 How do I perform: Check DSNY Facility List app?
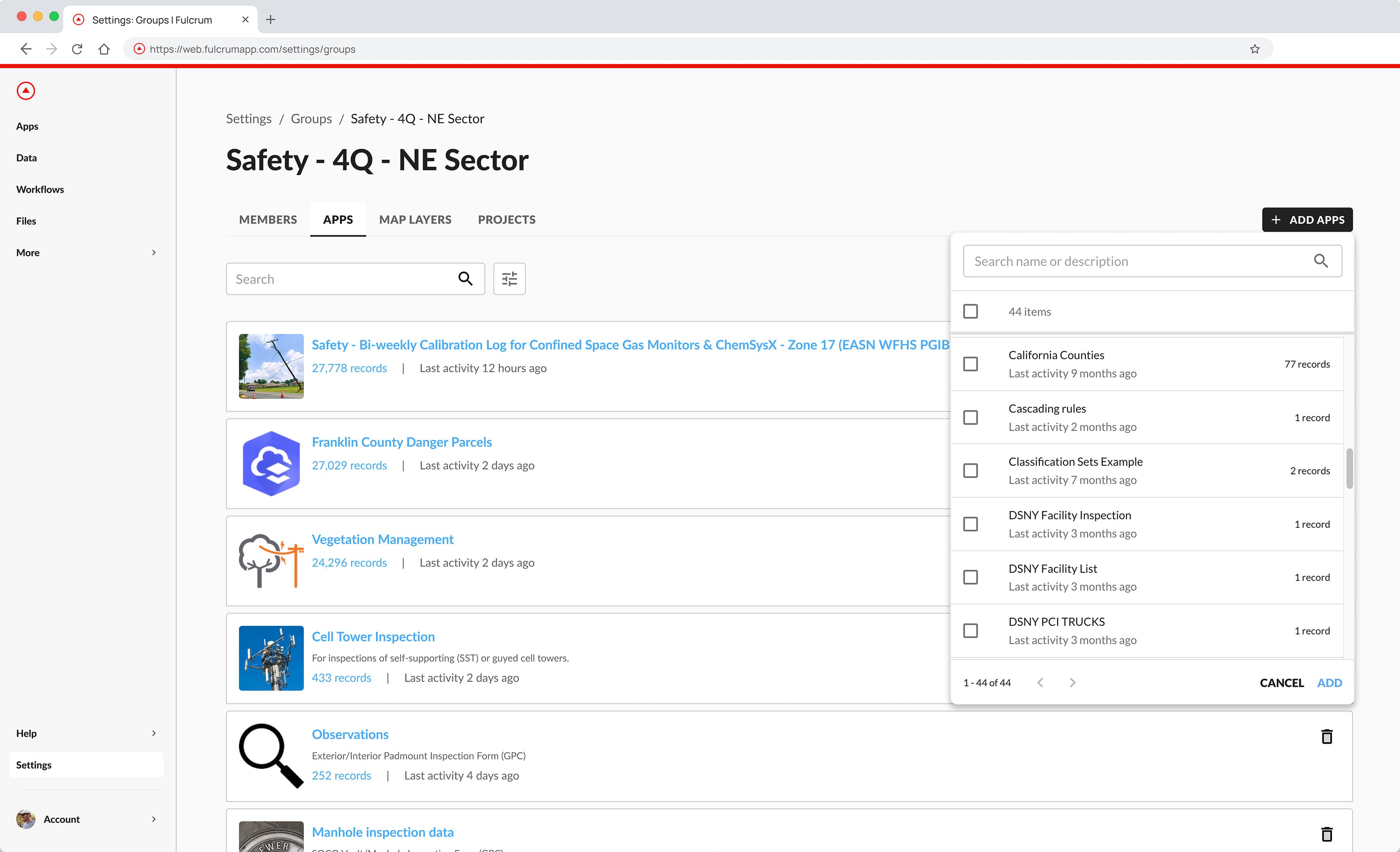tap(971, 577)
